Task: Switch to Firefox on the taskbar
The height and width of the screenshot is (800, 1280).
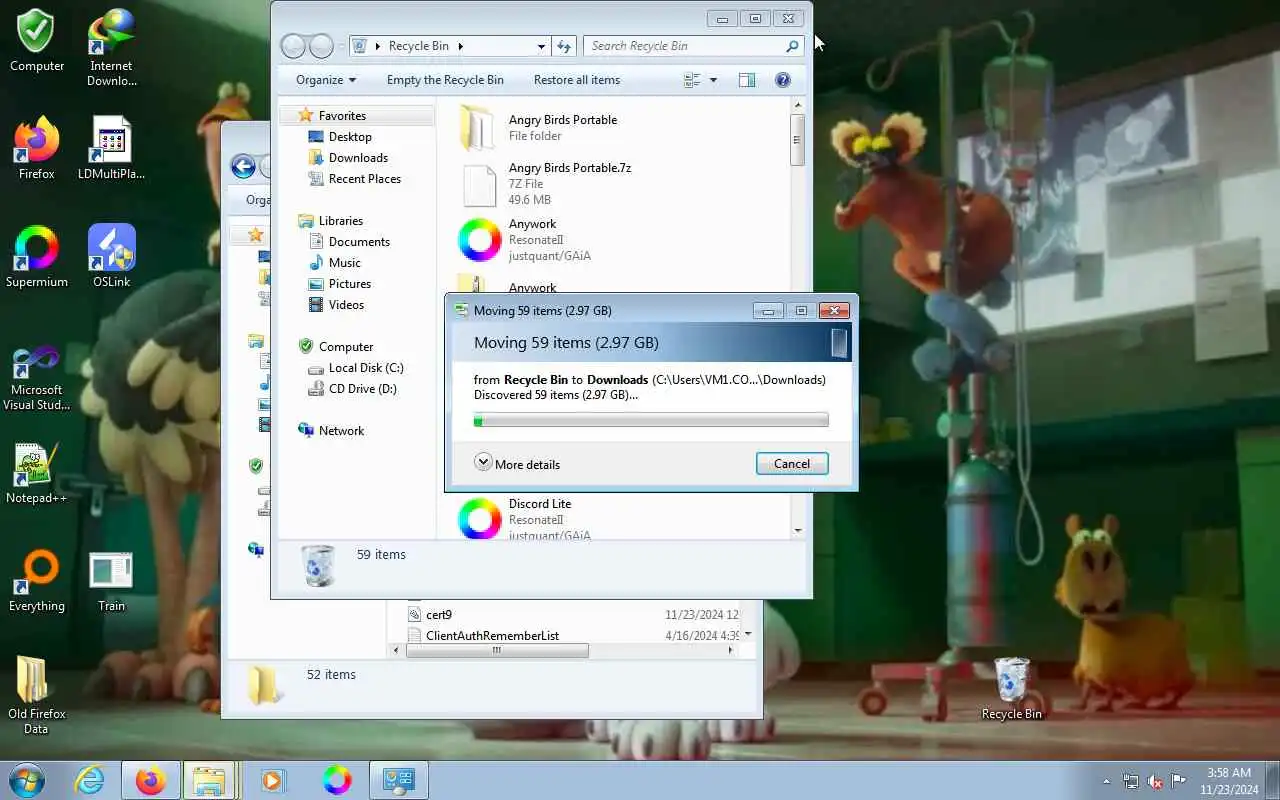Action: (x=151, y=779)
